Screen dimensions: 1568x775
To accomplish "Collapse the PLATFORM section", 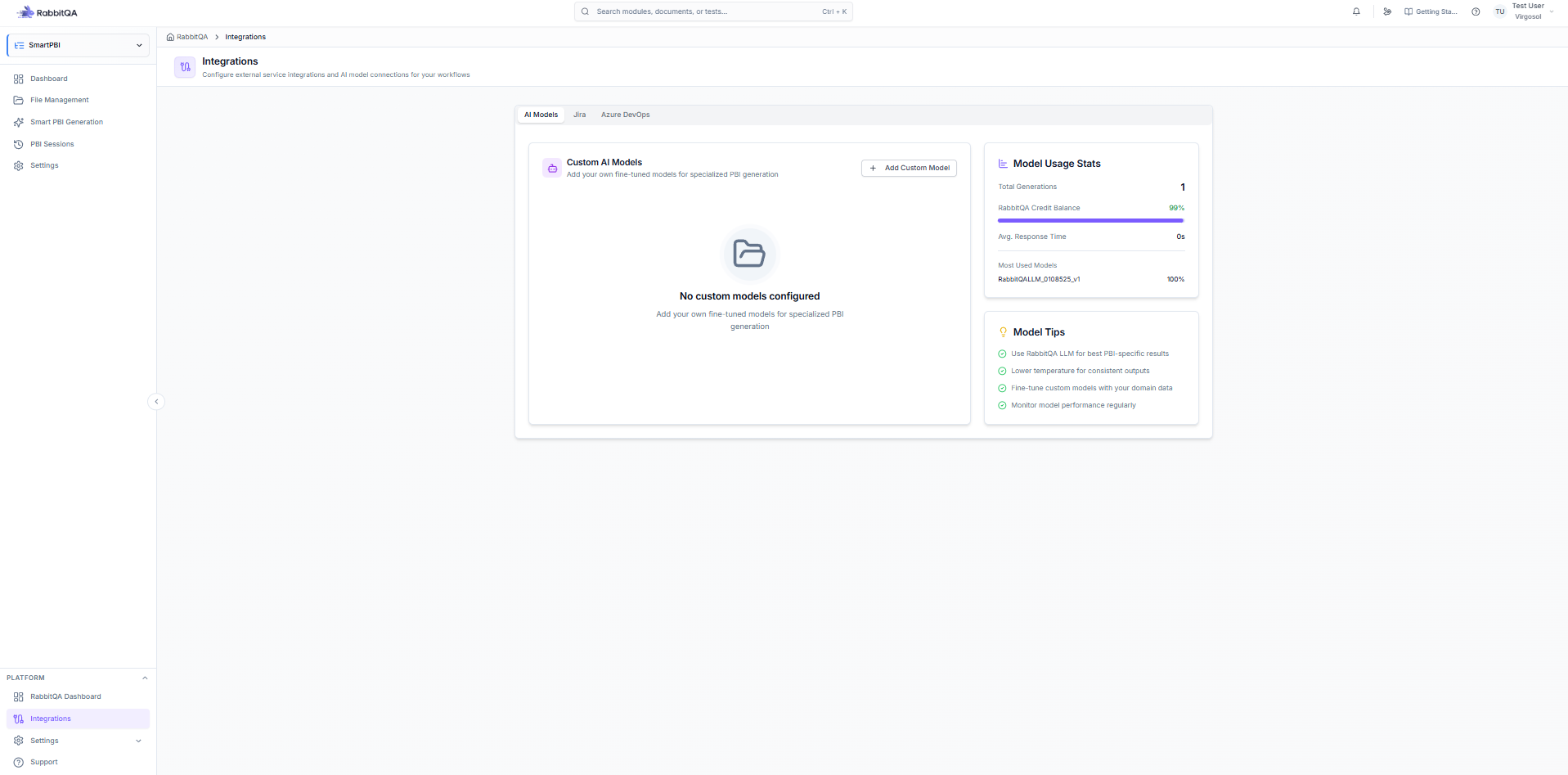I will point(145,678).
